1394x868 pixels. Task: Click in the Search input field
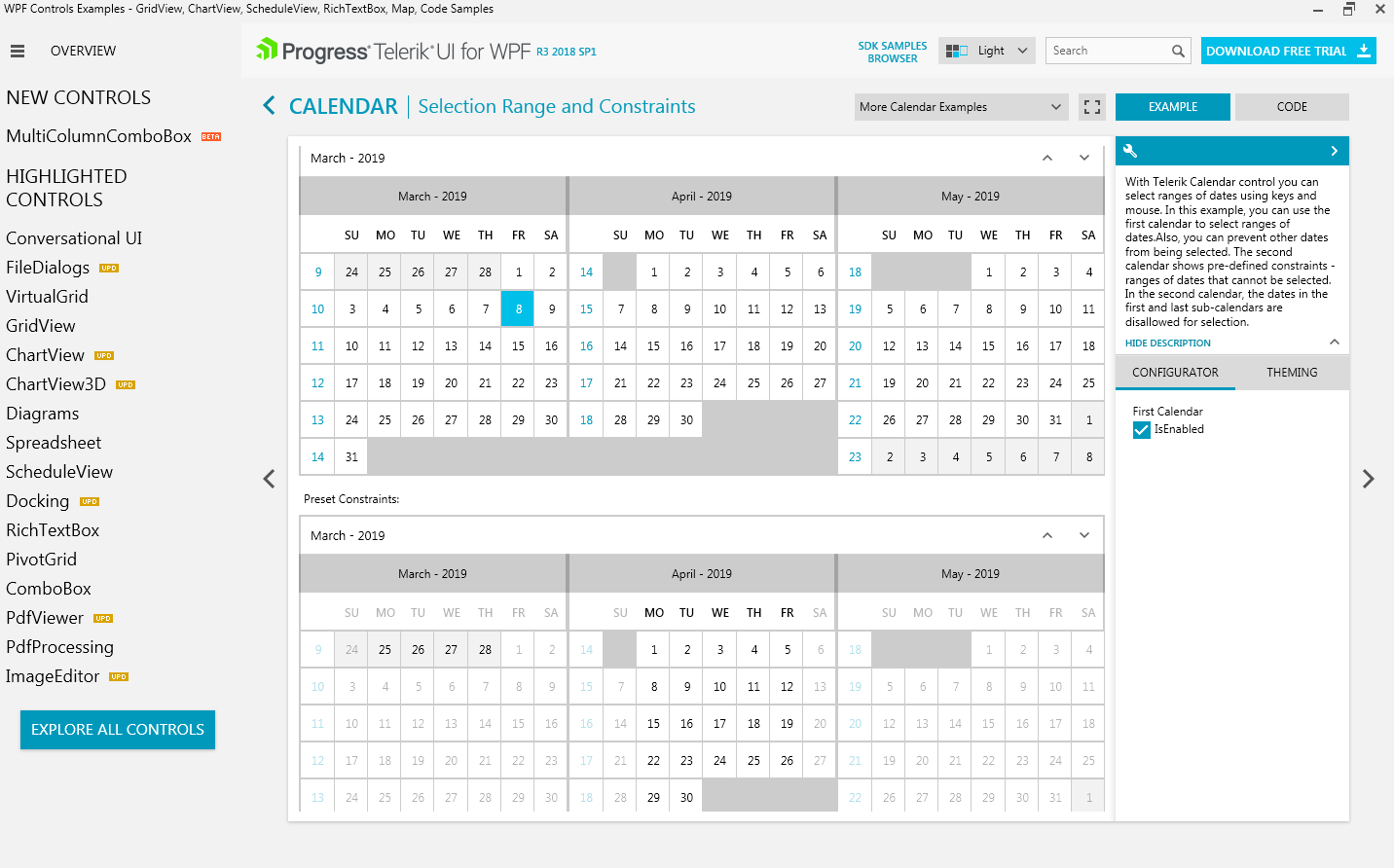1108,51
